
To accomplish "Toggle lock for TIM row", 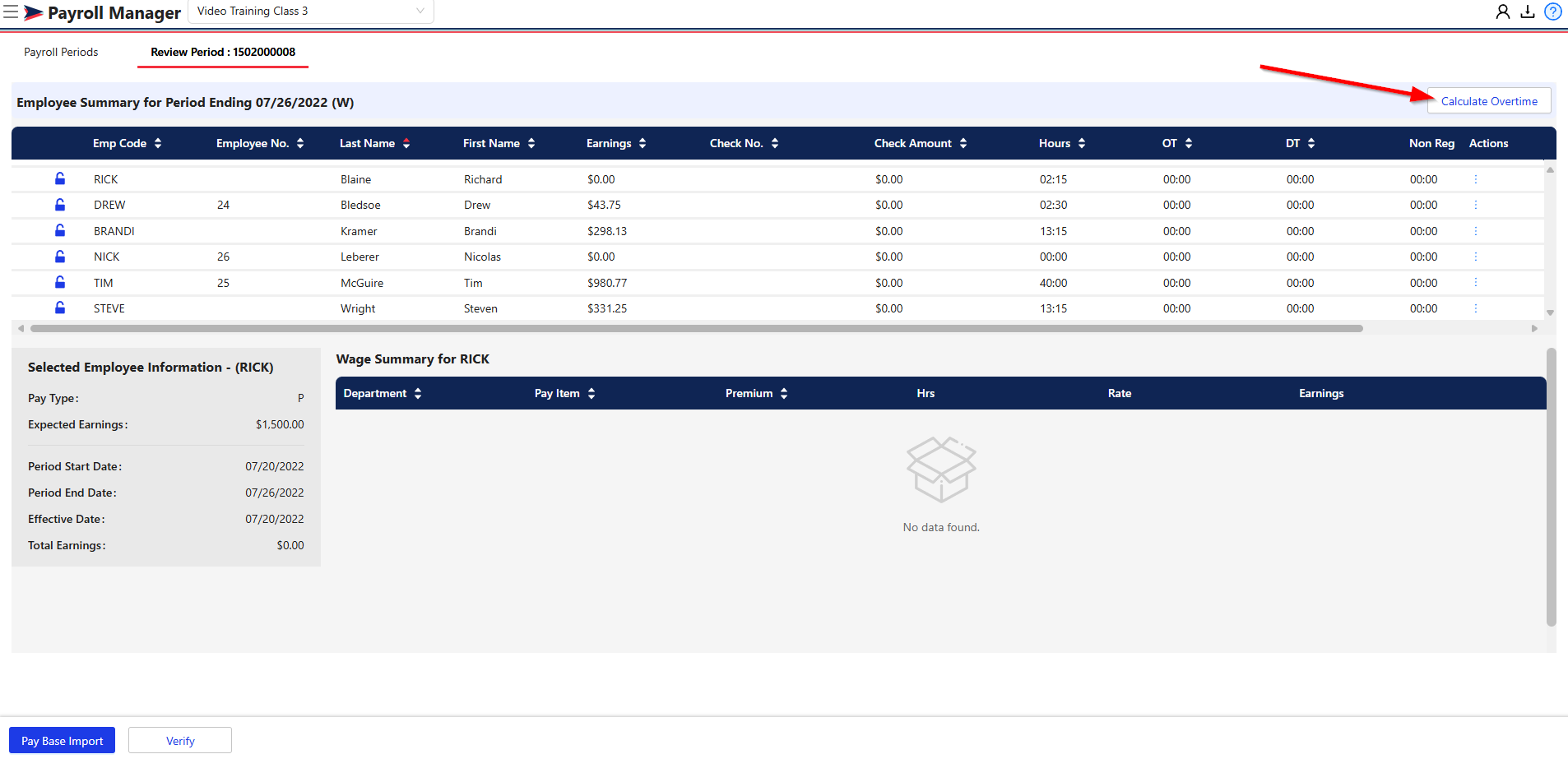I will pyautogui.click(x=60, y=282).
